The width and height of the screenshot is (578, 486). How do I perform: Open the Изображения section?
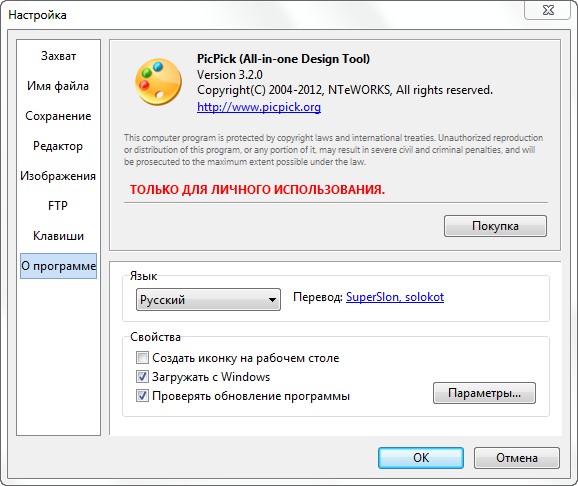click(58, 176)
